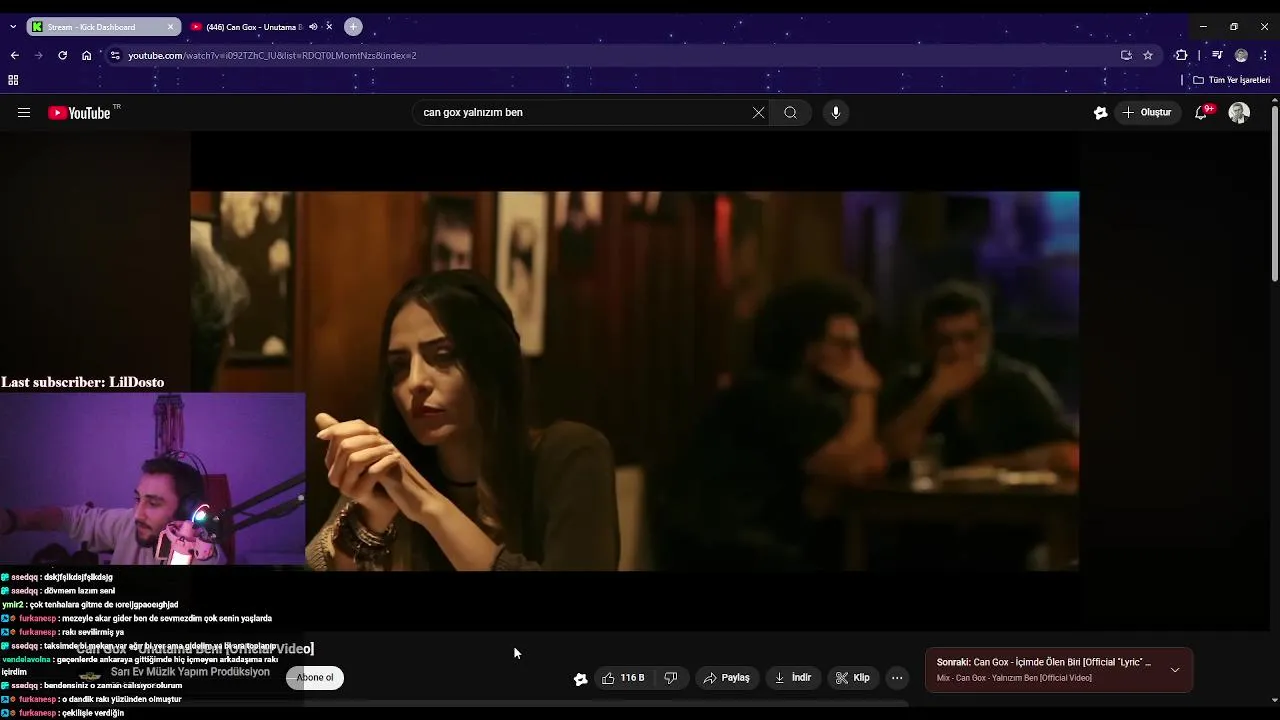Install app icon in the address bar
The height and width of the screenshot is (720, 1280).
pyautogui.click(x=1126, y=56)
